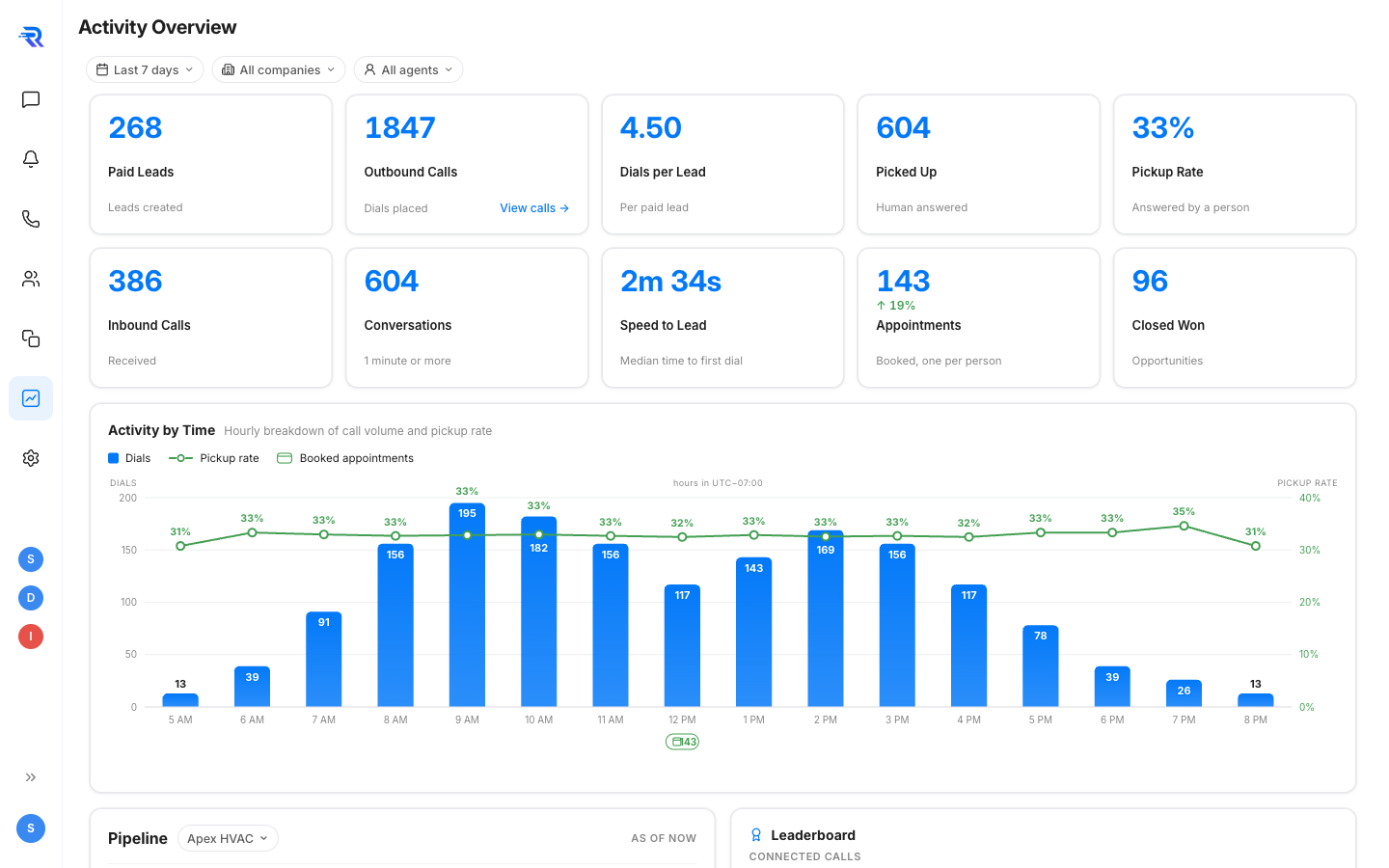Click the 7 AM bar showing 91 dials
The width and height of the screenshot is (1389, 868).
[x=324, y=659]
